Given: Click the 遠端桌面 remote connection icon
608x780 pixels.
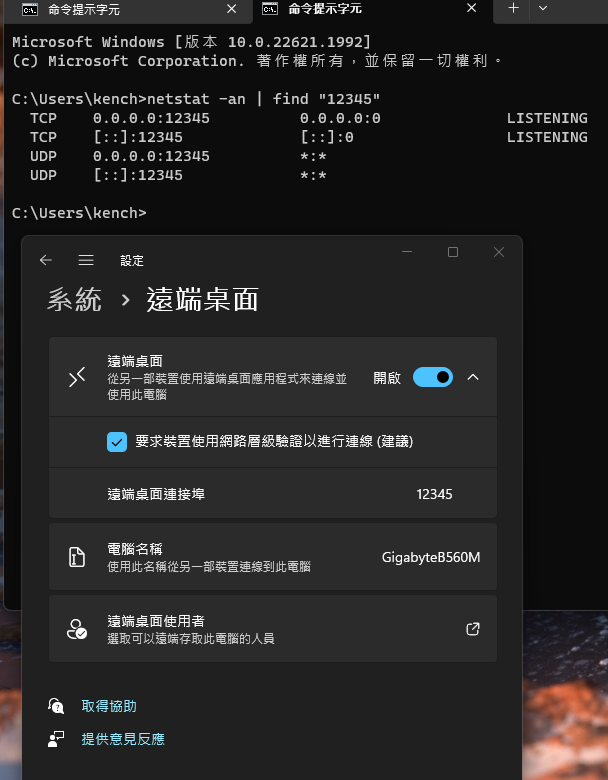Looking at the screenshot, I should coord(77,377).
